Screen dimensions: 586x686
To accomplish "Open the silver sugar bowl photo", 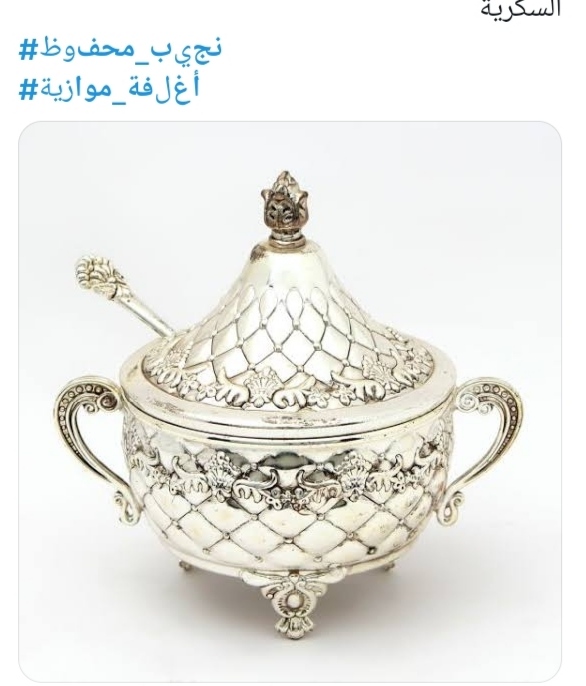I will point(290,401).
